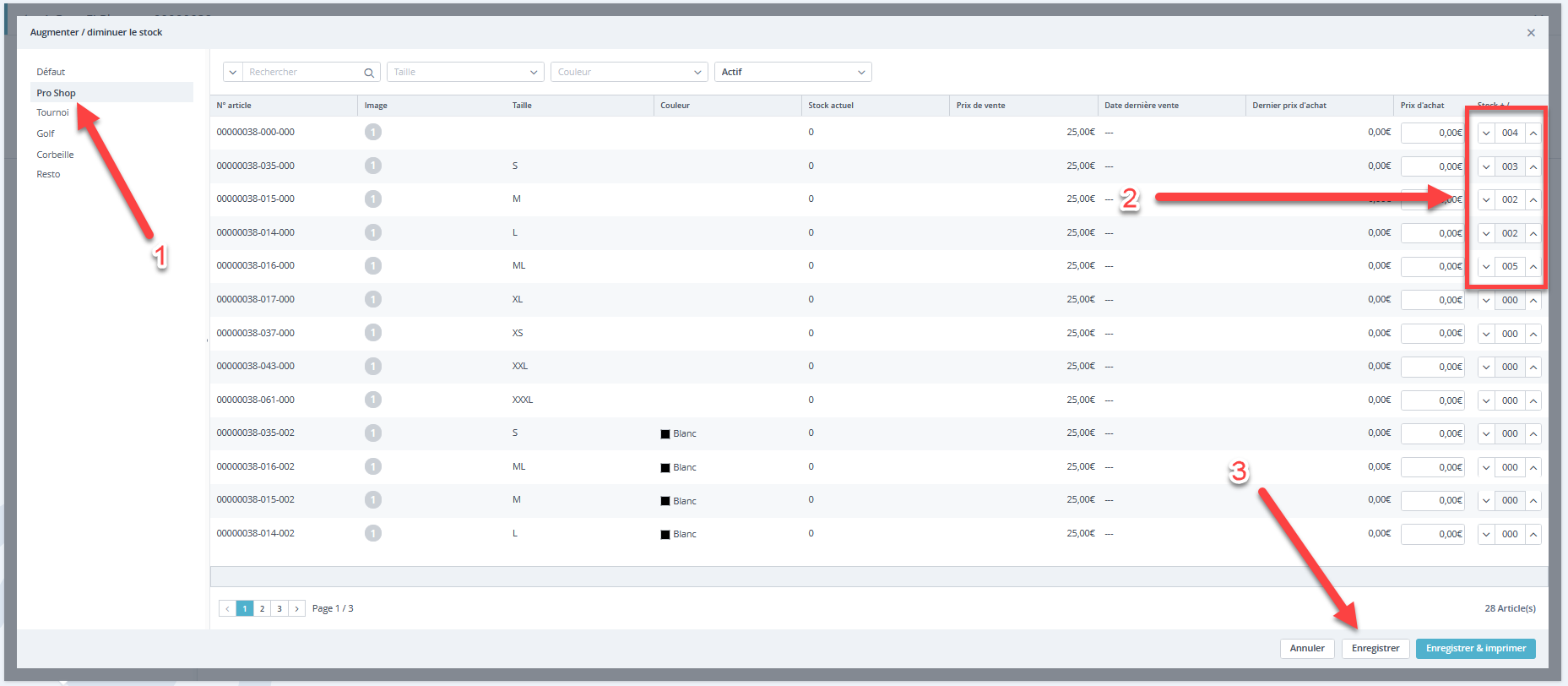Click Enregistrer & imprimer button
Screen dimensions: 1568x686
pyautogui.click(x=1476, y=649)
